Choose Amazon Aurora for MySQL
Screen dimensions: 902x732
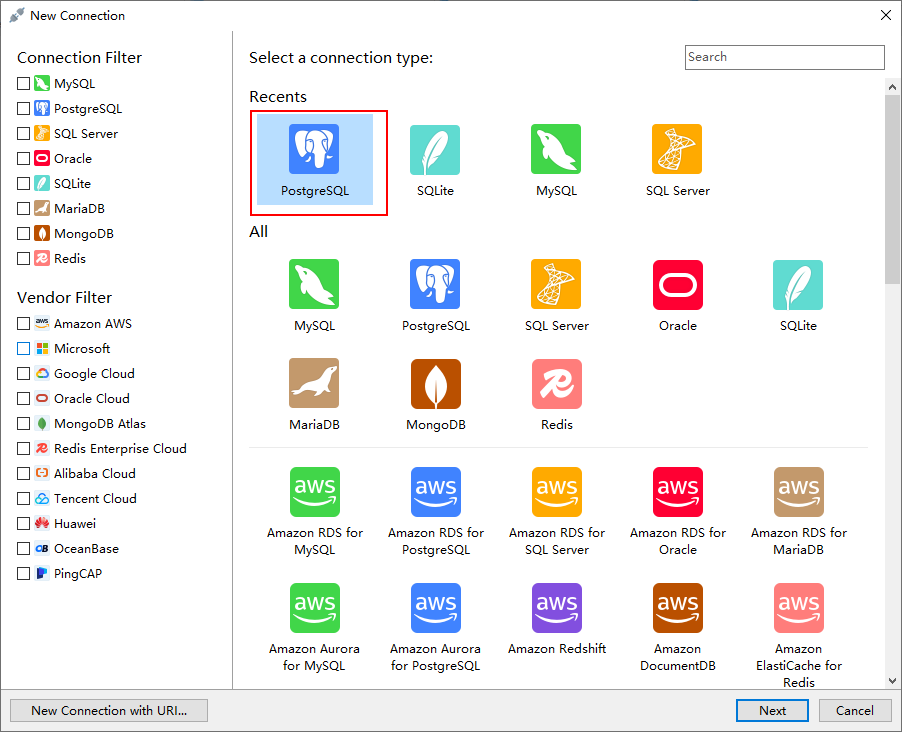[x=314, y=628]
